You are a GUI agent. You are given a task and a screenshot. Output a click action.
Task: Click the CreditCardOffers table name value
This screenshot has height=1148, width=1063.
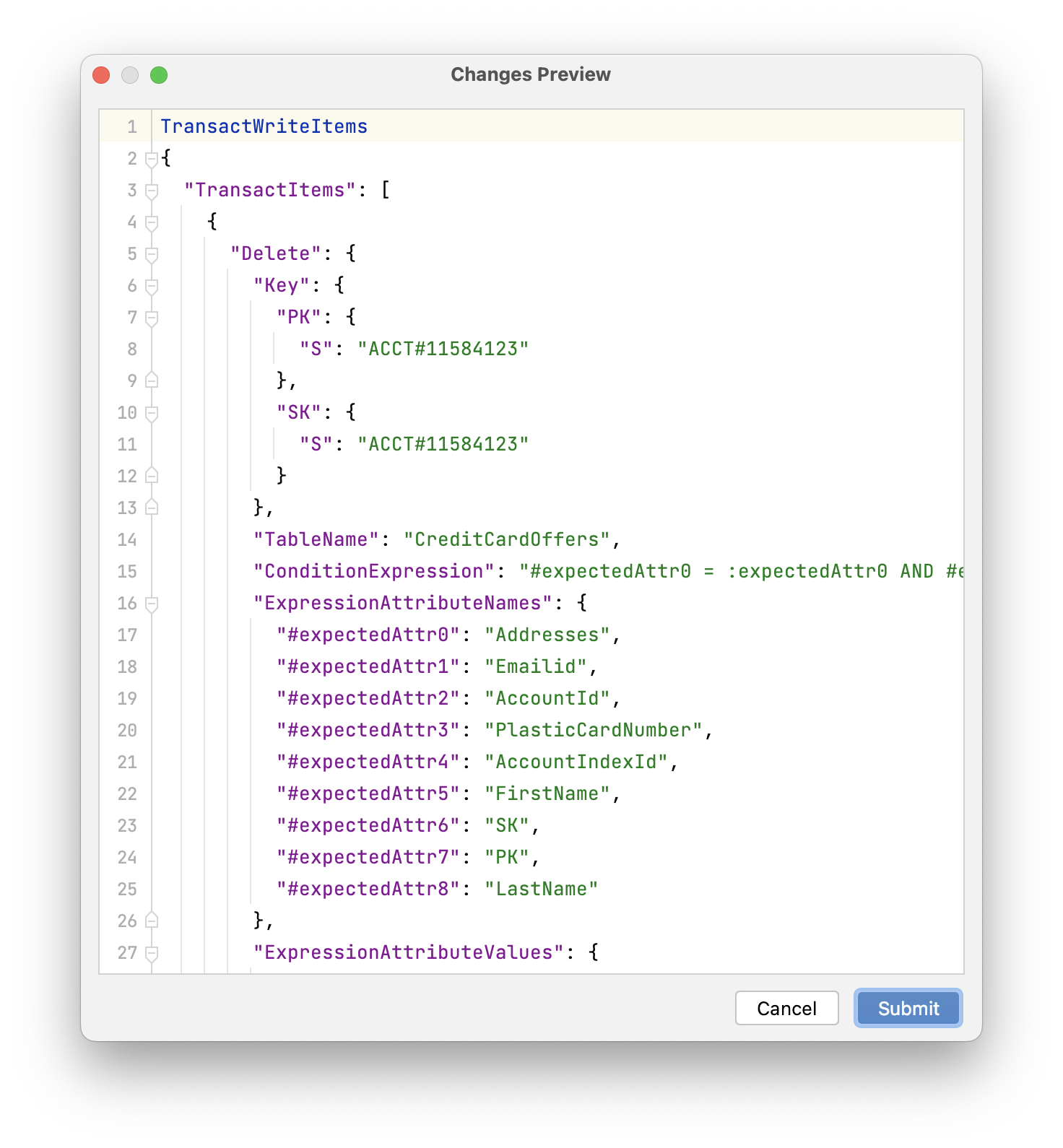click(x=507, y=539)
